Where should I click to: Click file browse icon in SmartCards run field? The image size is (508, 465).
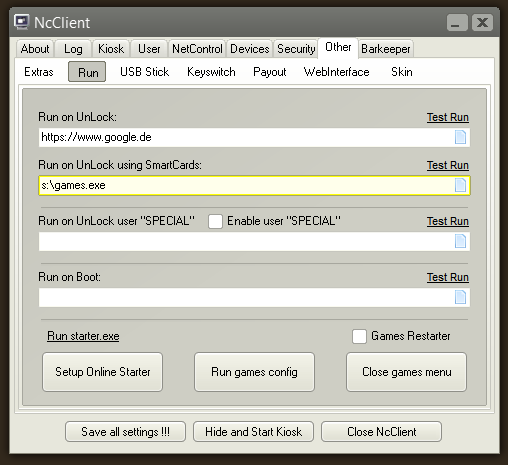point(460,185)
